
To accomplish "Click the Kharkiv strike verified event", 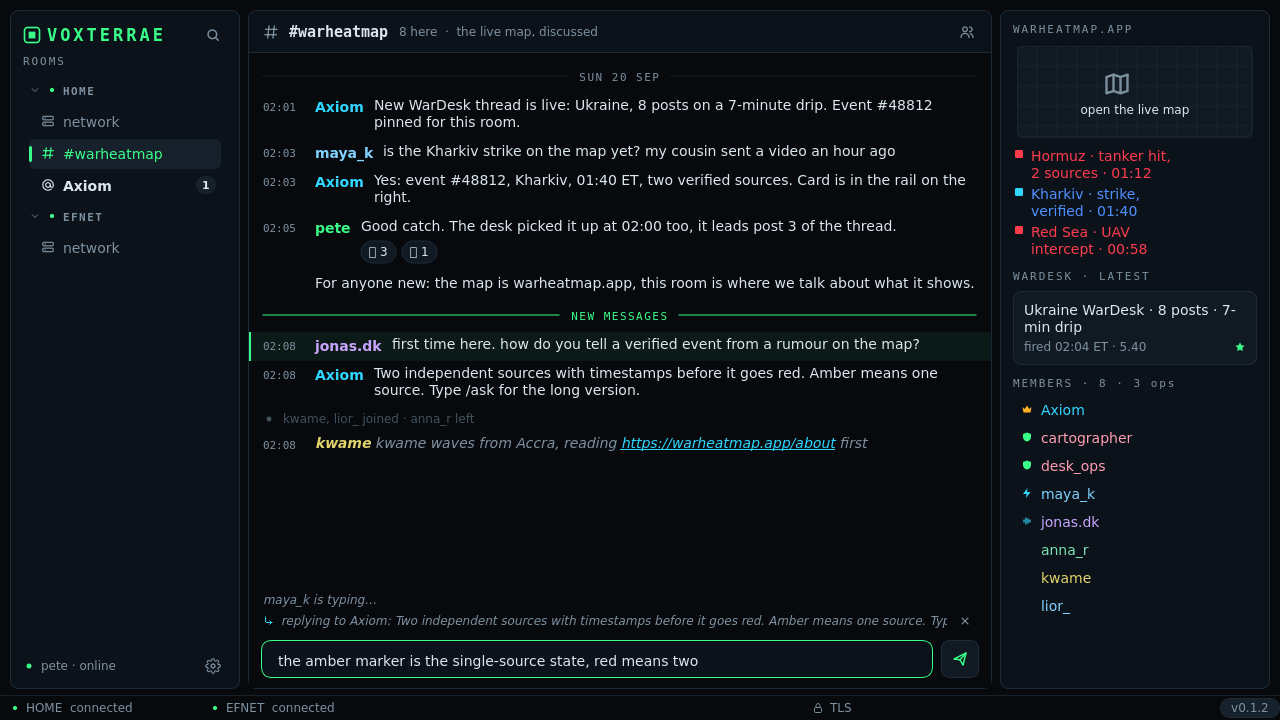I will [1085, 203].
